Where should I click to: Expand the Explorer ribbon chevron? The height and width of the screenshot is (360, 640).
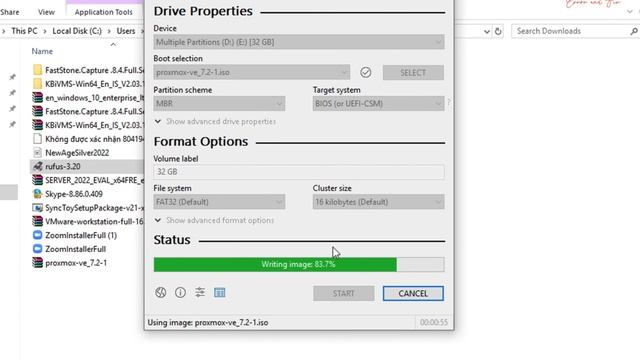click(x=630, y=12)
